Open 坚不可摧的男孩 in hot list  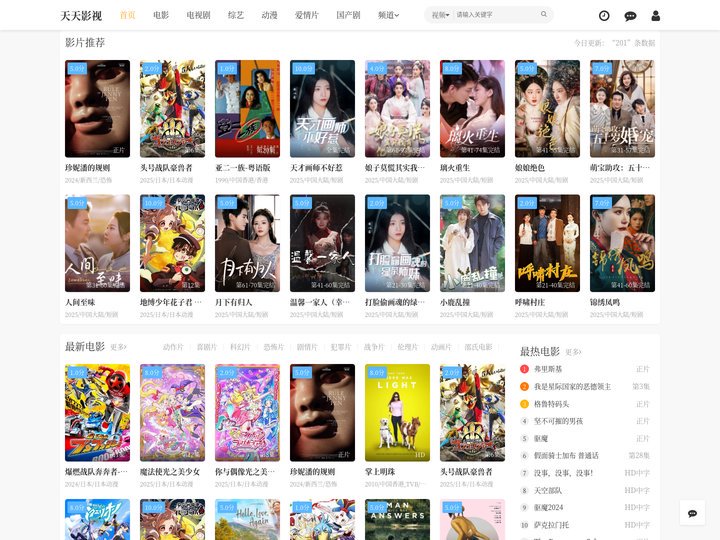[558, 421]
